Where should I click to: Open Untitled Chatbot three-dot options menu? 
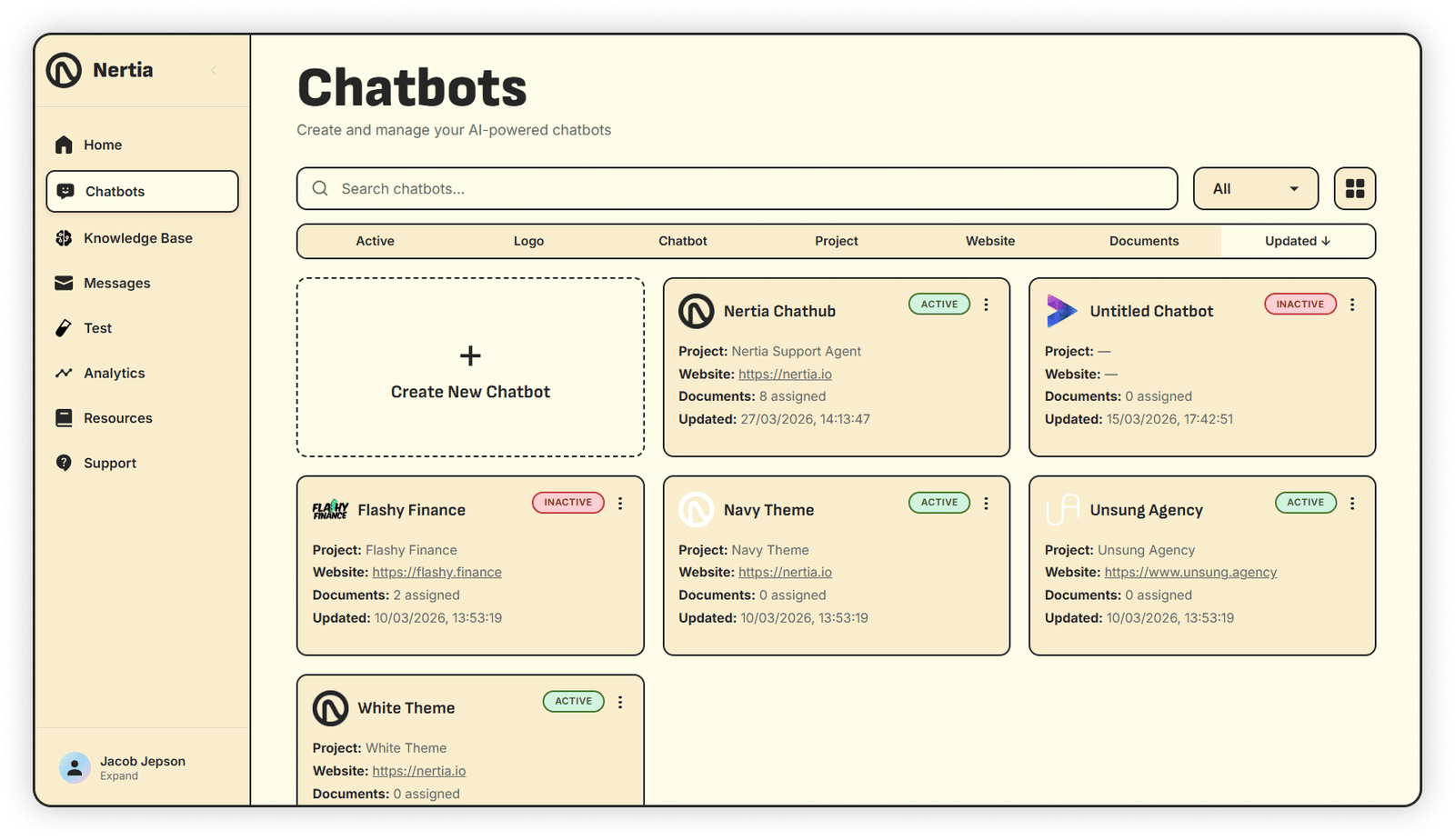[x=1352, y=305]
